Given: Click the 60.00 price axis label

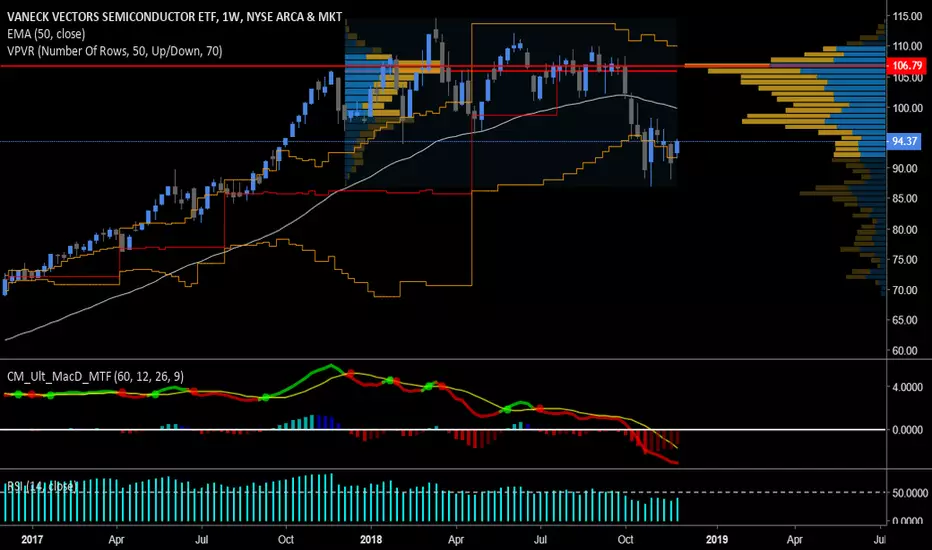Looking at the screenshot, I should click(907, 350).
